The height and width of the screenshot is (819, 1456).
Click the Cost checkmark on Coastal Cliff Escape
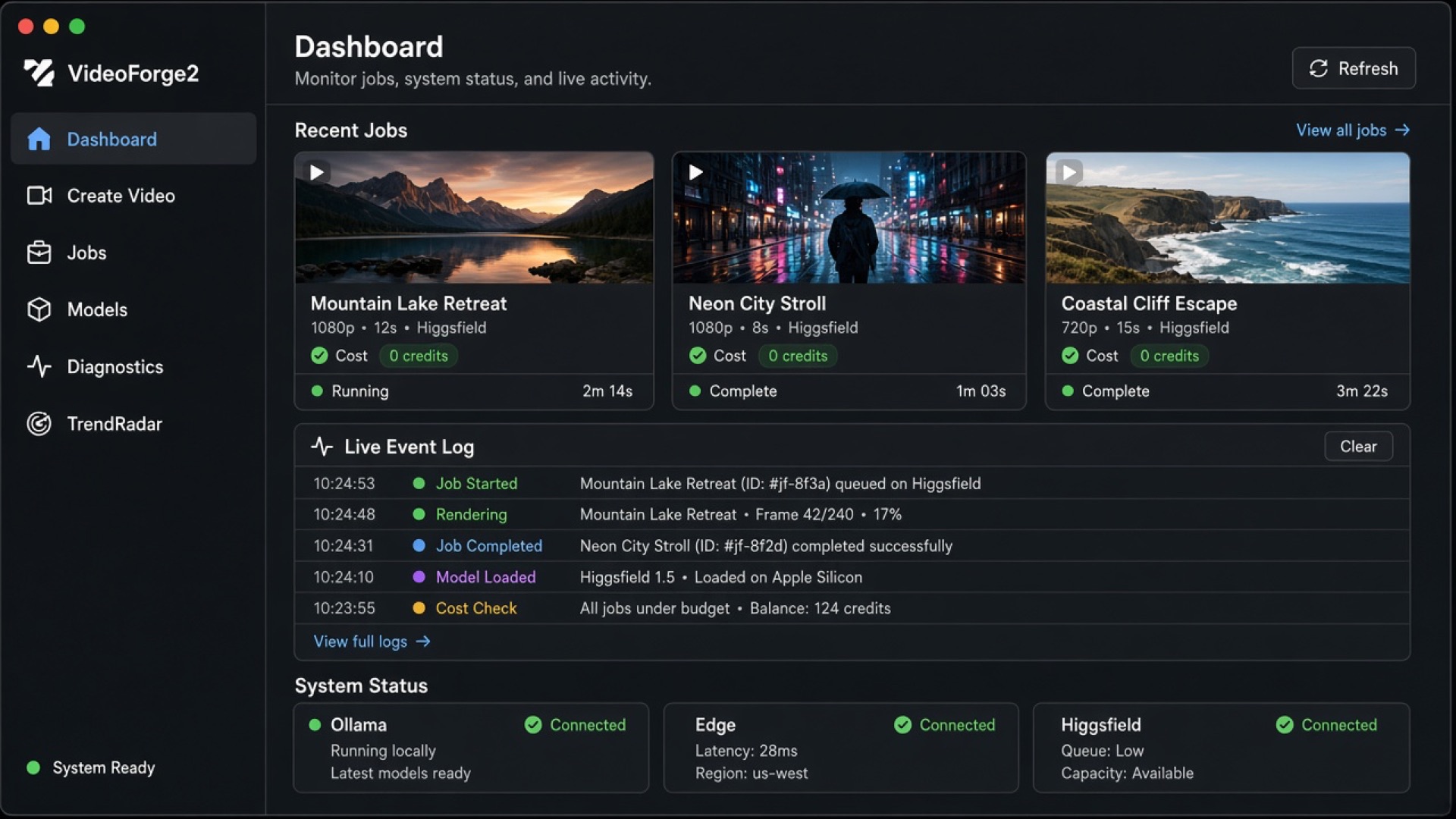point(1070,356)
